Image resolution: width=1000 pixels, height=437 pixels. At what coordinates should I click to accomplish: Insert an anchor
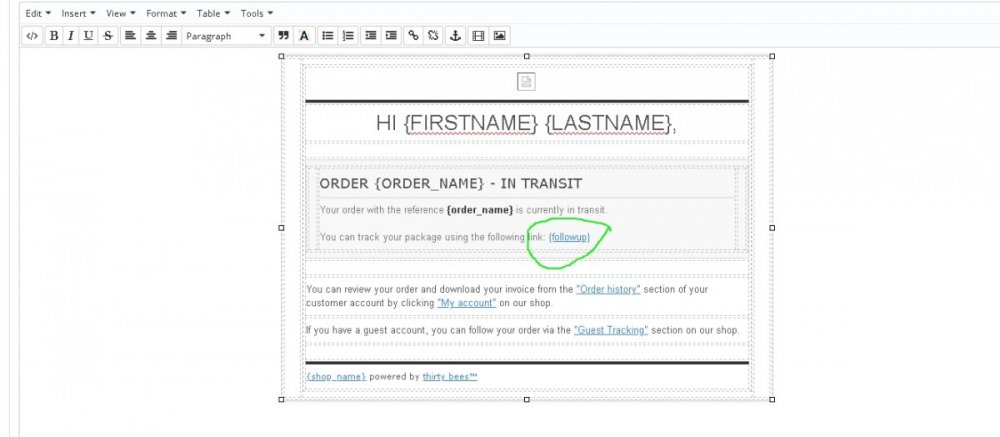point(454,36)
